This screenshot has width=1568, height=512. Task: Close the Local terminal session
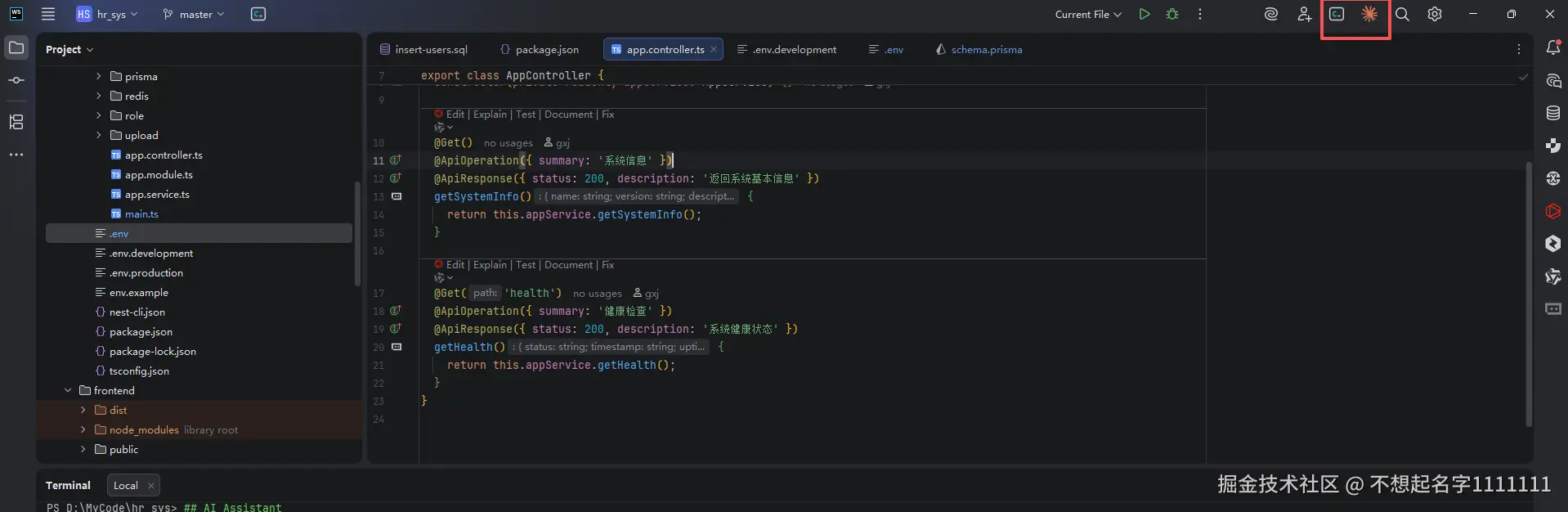point(151,486)
